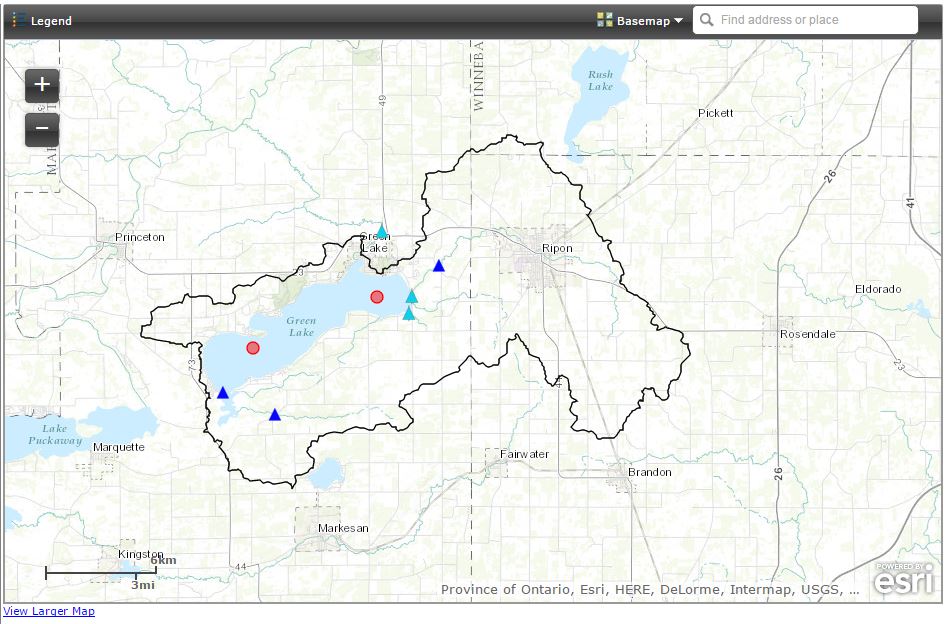Expand the Basemap dropdown arrow
946x624 pixels.
(x=679, y=21)
